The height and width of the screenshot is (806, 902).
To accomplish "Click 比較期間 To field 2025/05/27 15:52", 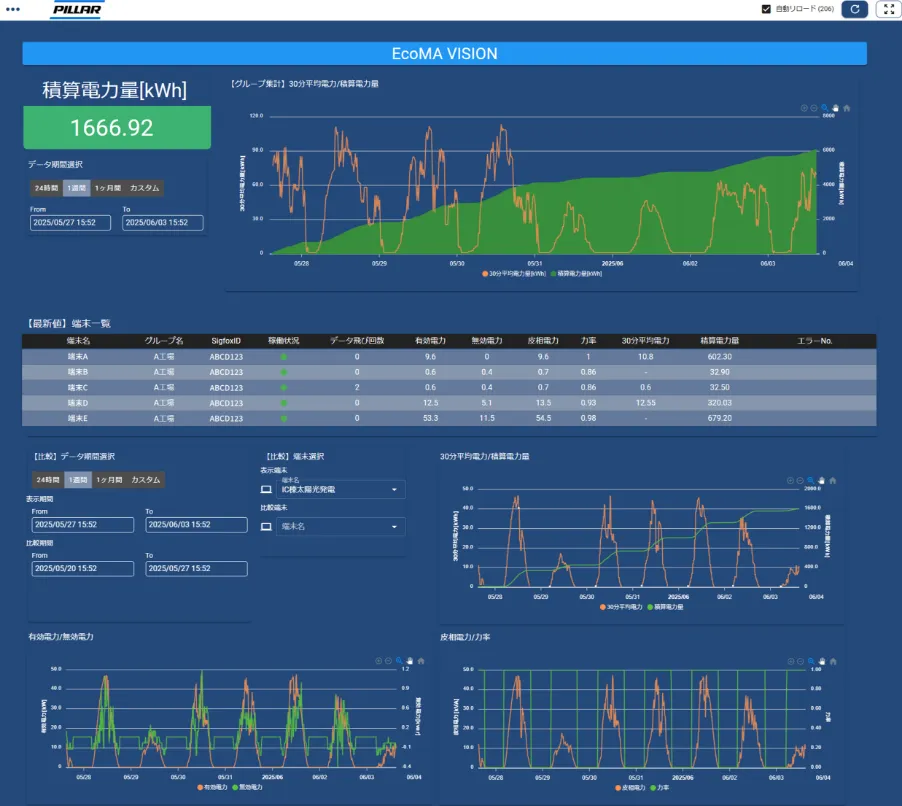I will pyautogui.click(x=197, y=568).
